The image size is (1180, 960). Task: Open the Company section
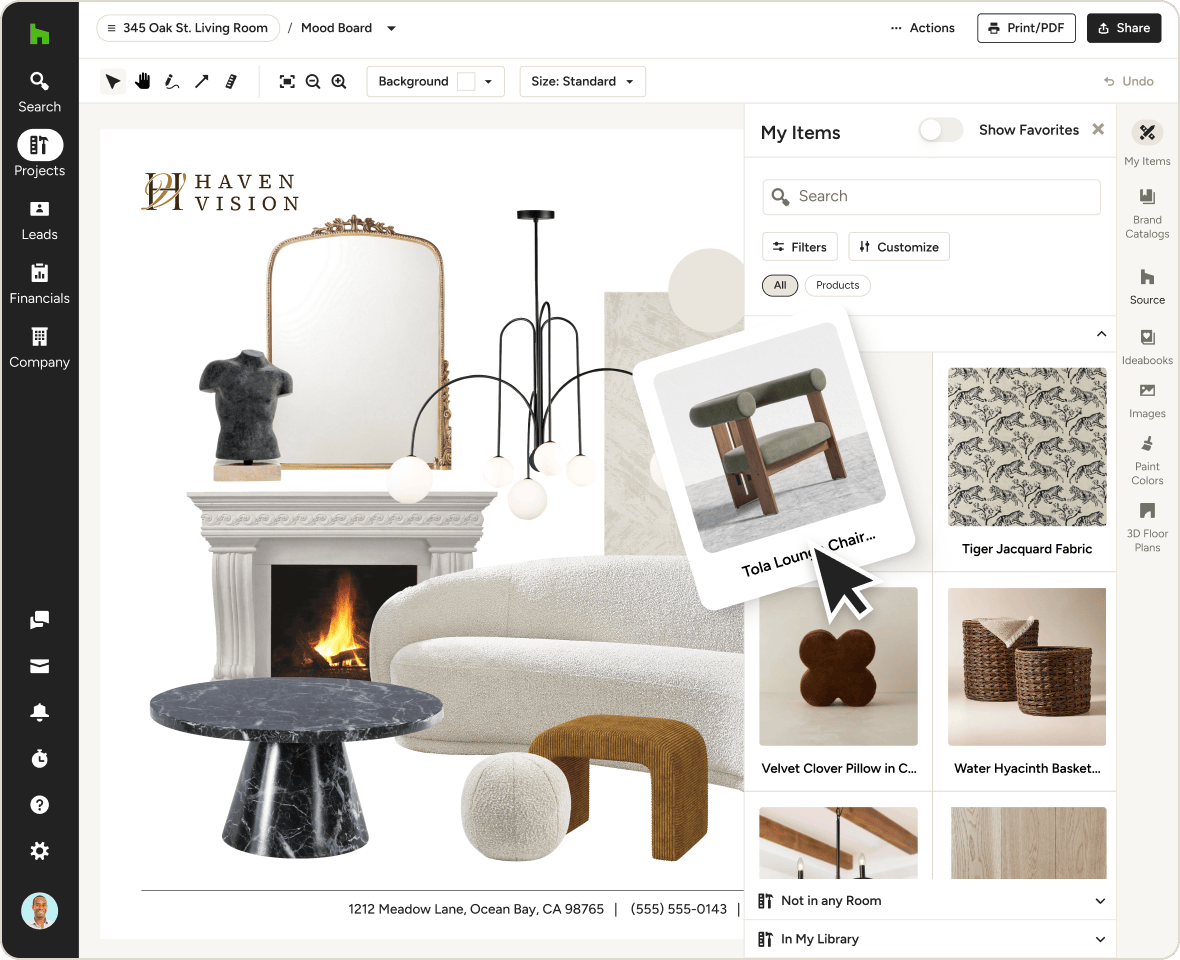[x=39, y=348]
